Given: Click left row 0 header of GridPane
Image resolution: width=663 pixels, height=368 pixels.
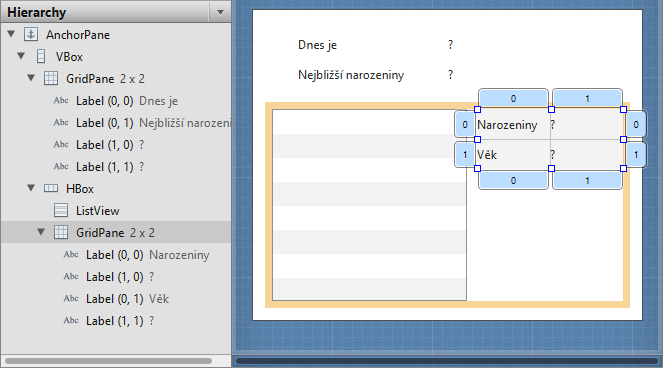Looking at the screenshot, I should pyautogui.click(x=465, y=124).
